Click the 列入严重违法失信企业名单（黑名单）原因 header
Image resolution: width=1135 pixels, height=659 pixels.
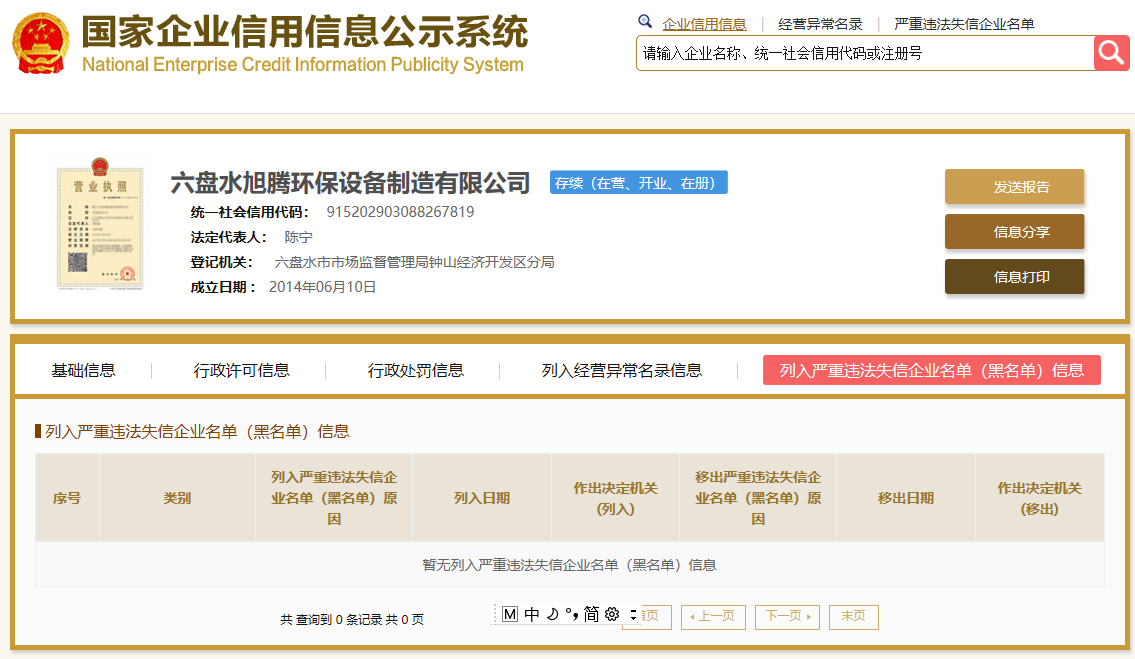[x=334, y=498]
